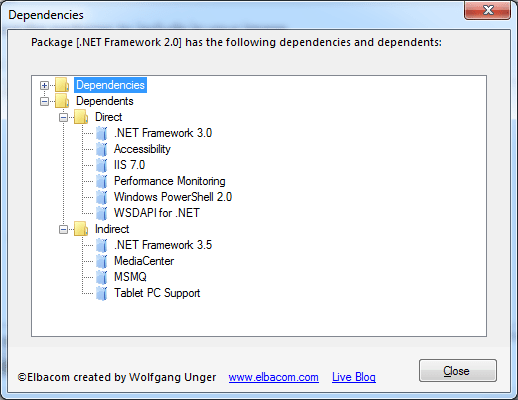The height and width of the screenshot is (400, 518).
Task: Click the IIS 7.0 package icon
Action: [102, 165]
